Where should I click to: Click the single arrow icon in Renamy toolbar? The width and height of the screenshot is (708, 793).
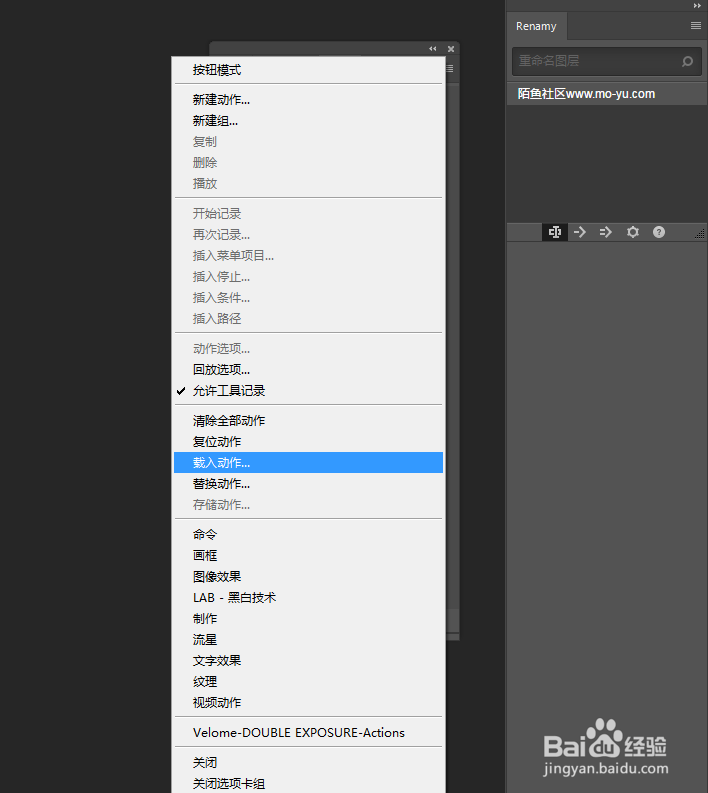(x=580, y=232)
